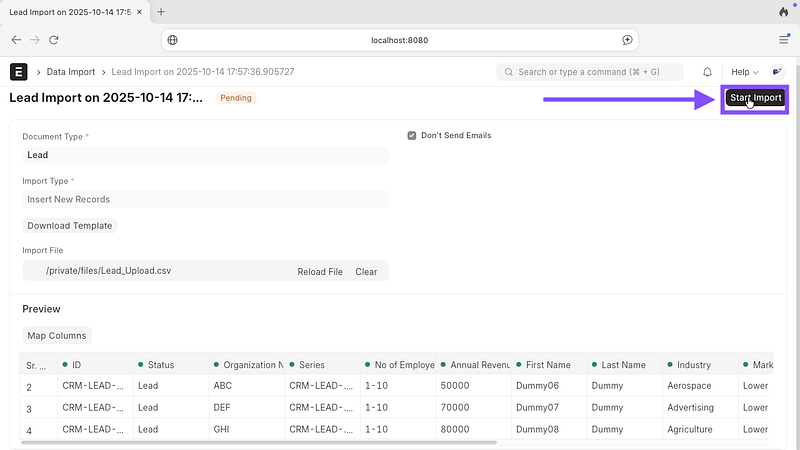Open the notifications bell icon

pyautogui.click(x=708, y=72)
